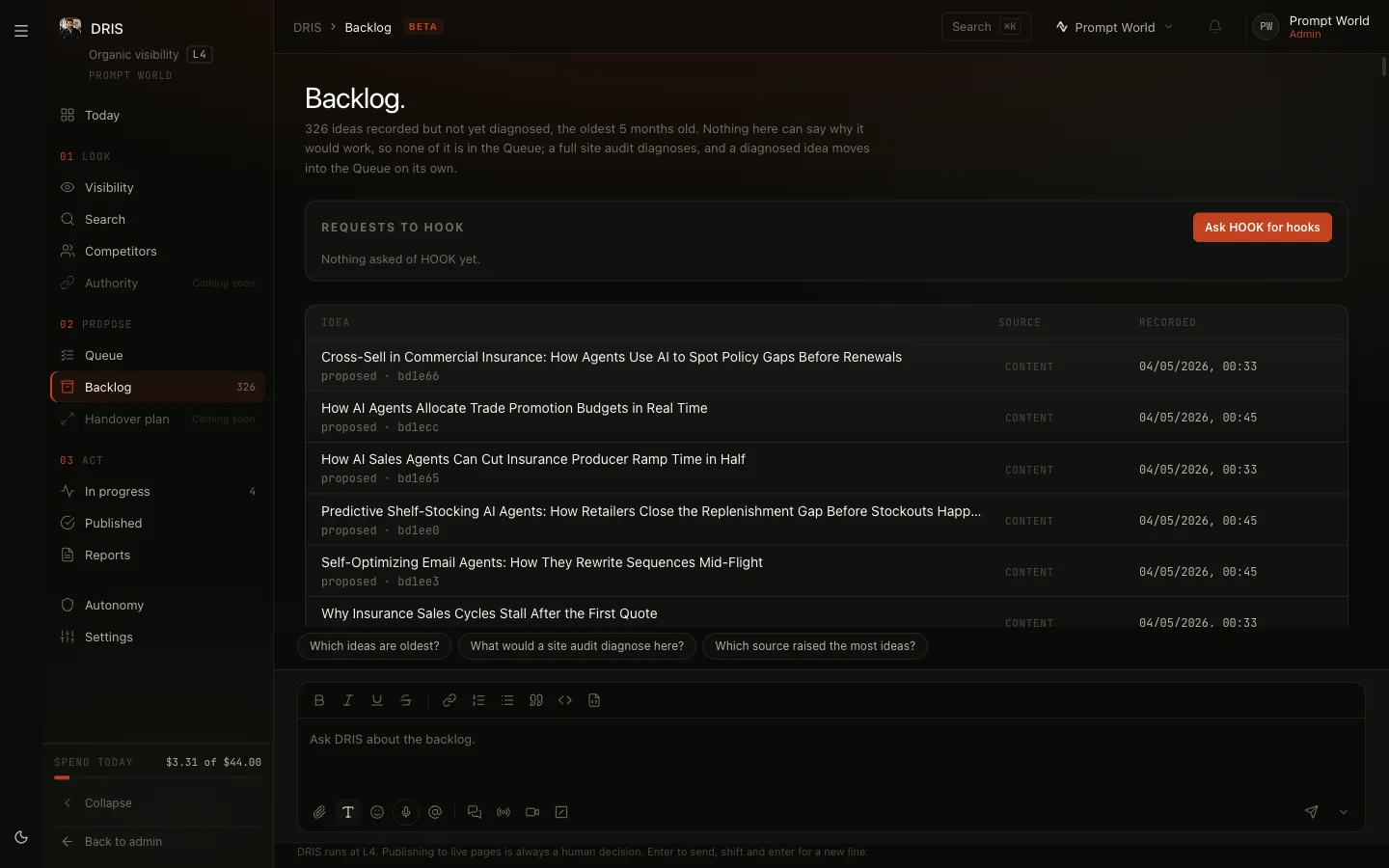
Task: Apply strikethrough formatting
Action: click(406, 700)
